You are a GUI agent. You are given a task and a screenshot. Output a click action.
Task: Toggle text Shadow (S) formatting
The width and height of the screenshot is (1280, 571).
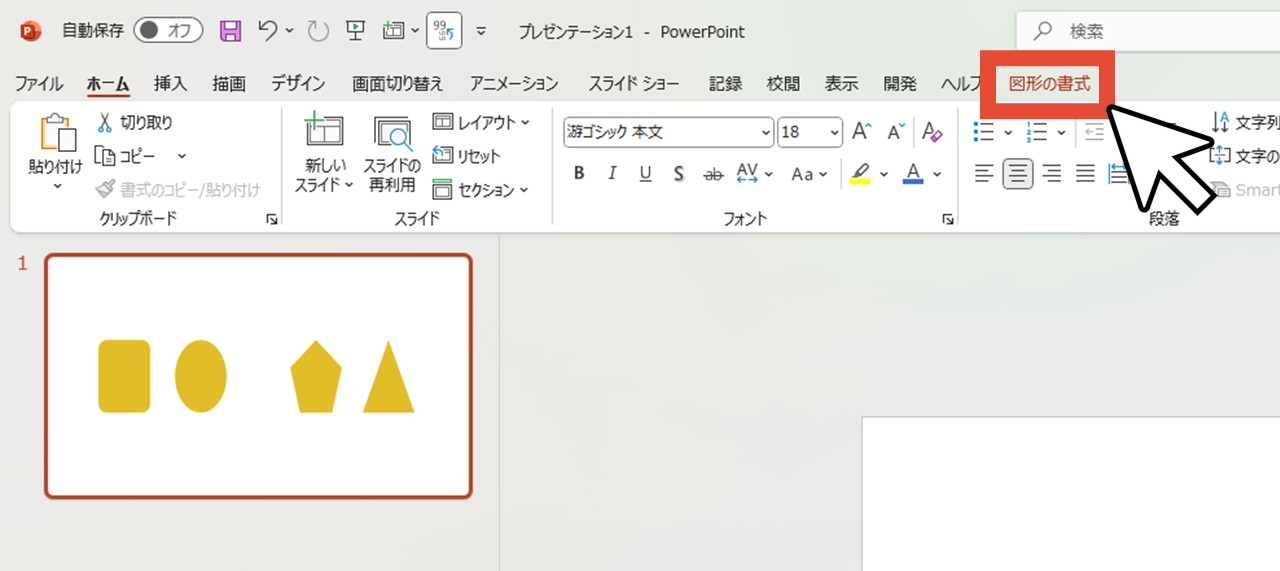click(x=678, y=174)
